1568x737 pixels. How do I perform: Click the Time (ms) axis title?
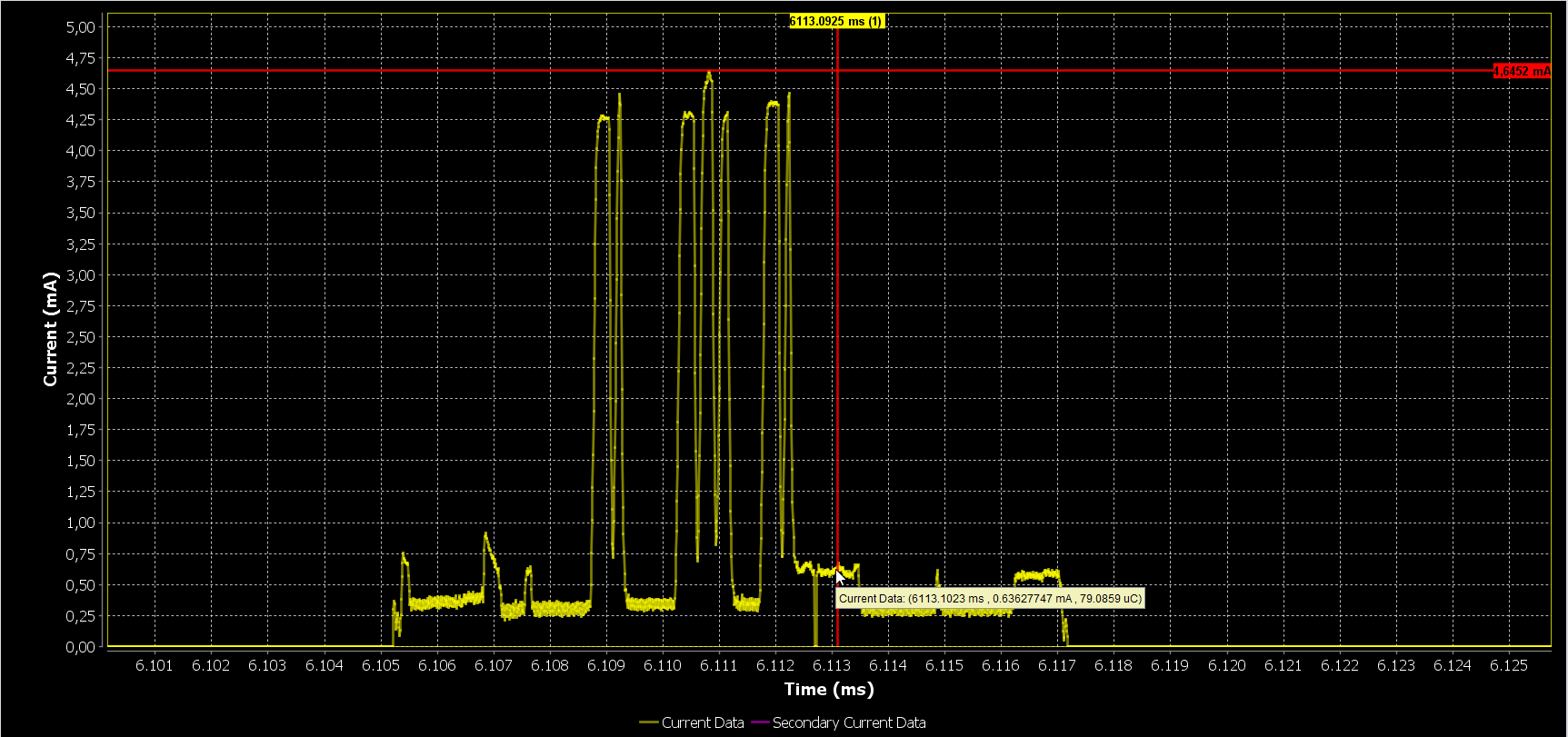click(x=829, y=689)
